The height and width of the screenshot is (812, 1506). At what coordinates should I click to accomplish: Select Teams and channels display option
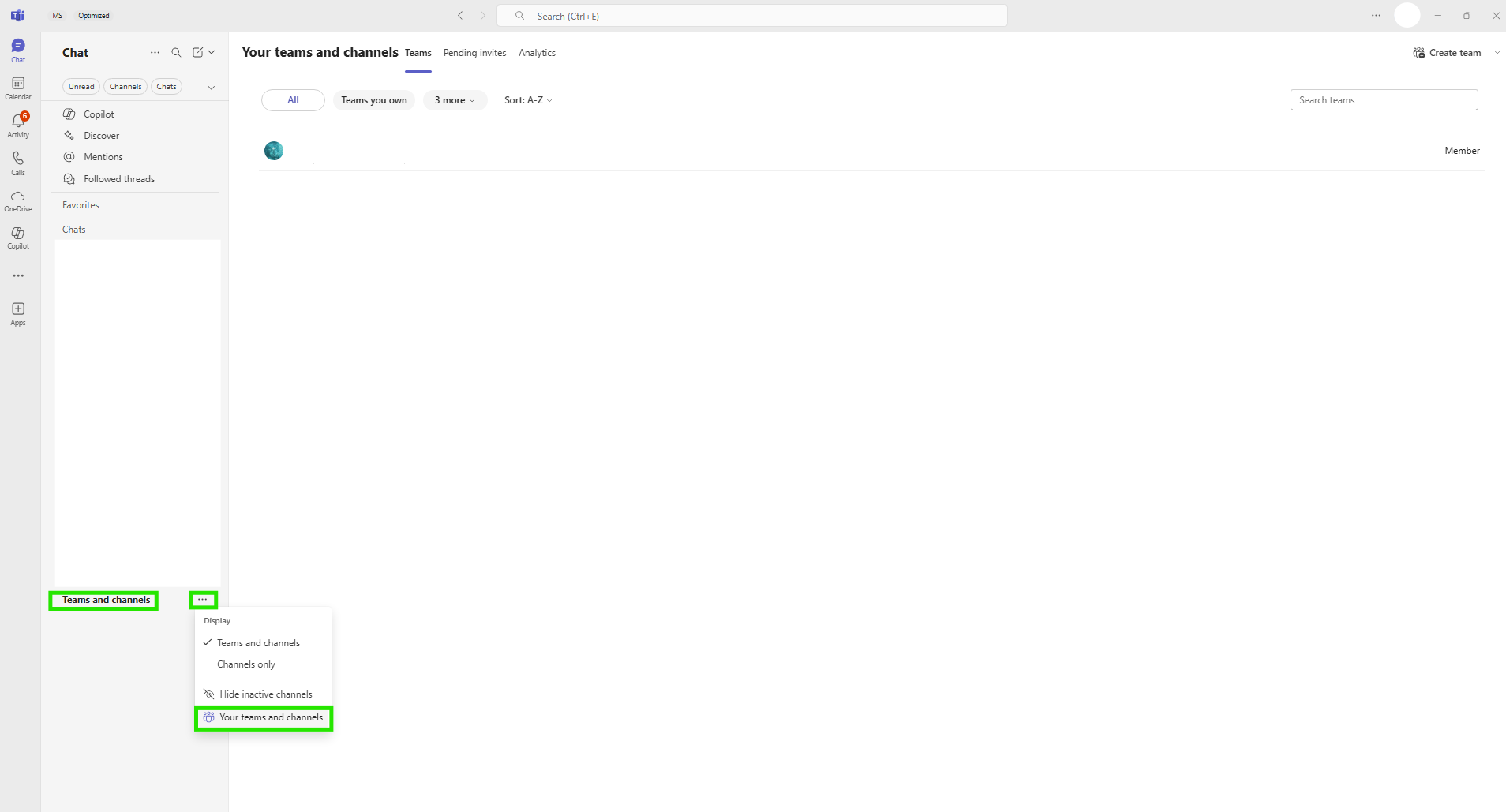point(263,643)
